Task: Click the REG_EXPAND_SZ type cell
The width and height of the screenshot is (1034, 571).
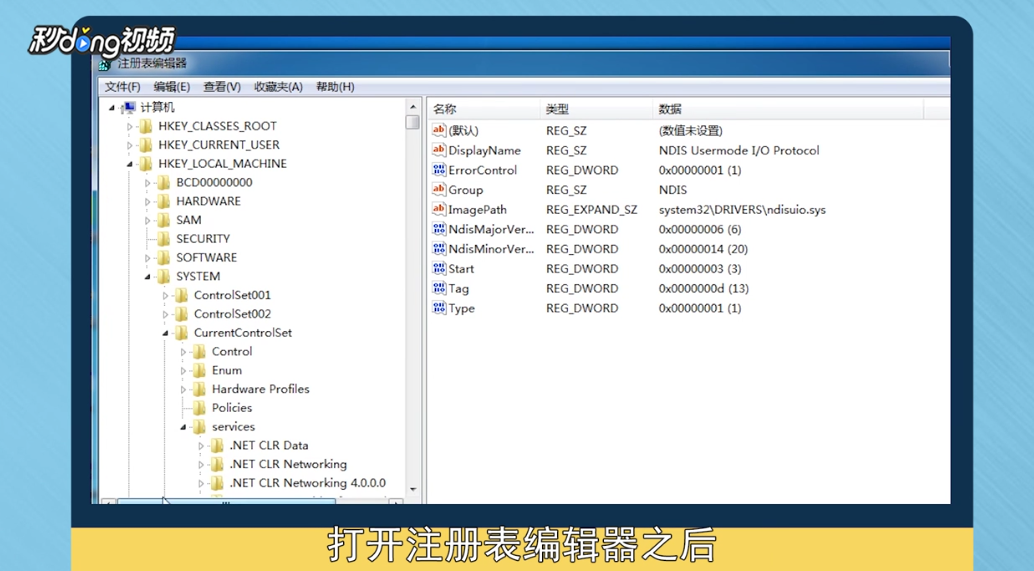Action: tap(592, 210)
